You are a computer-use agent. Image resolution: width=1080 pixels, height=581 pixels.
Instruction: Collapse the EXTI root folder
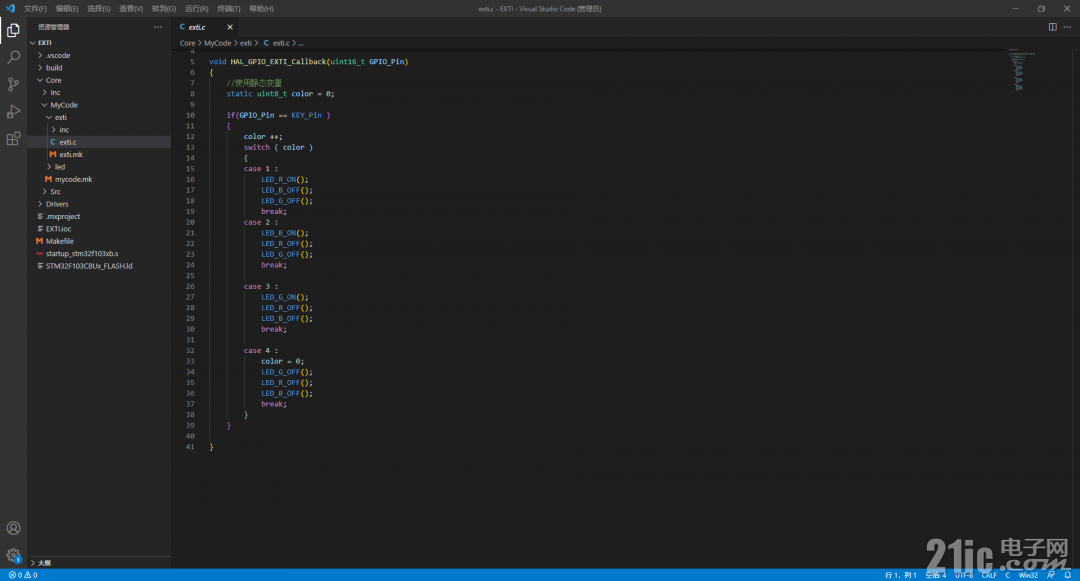pyautogui.click(x=99, y=43)
